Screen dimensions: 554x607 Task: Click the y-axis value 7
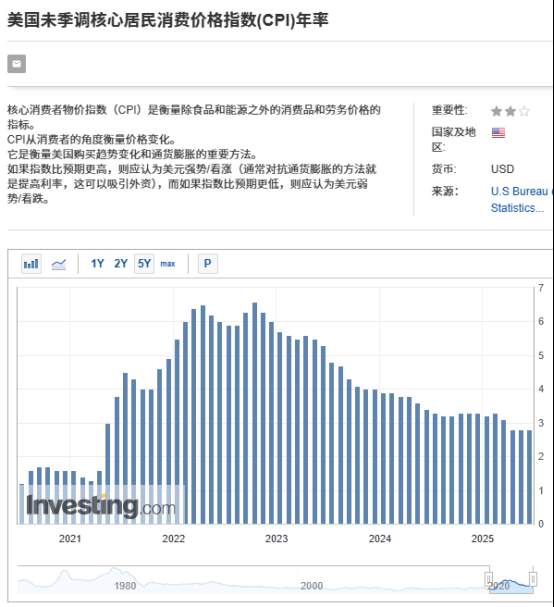[x=541, y=288]
